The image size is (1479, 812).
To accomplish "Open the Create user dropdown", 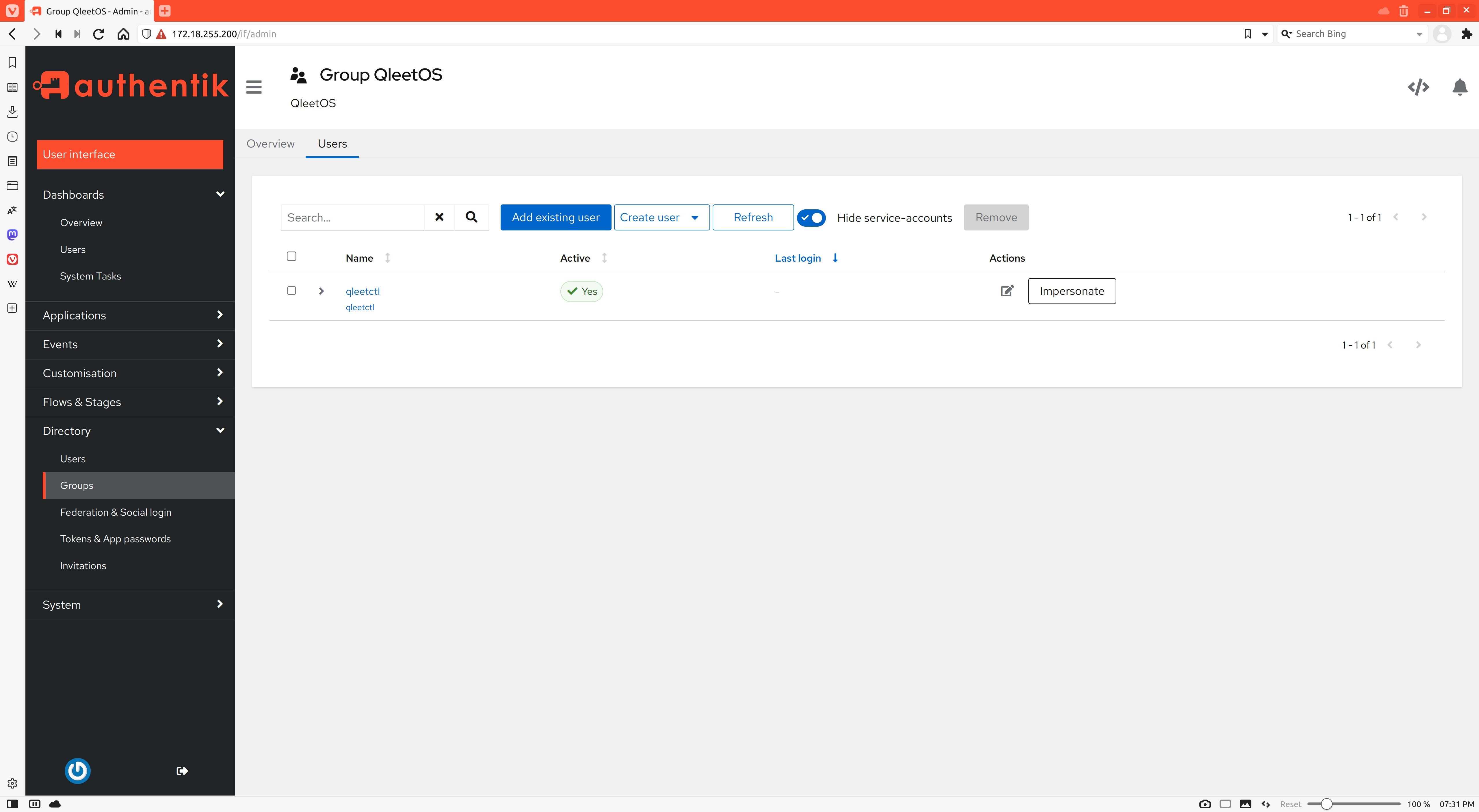I will coord(662,217).
